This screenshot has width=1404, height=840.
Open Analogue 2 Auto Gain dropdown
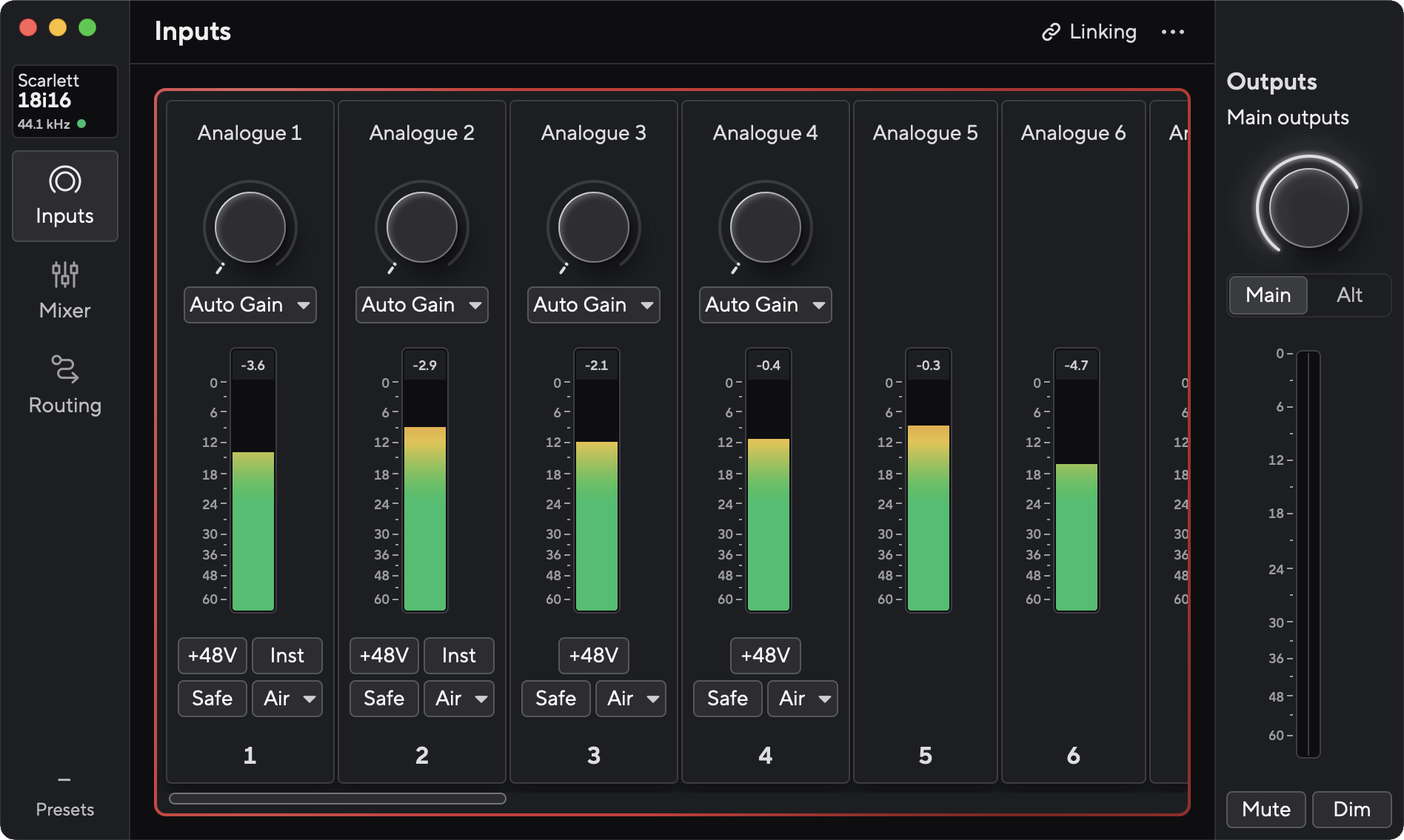pyautogui.click(x=422, y=305)
